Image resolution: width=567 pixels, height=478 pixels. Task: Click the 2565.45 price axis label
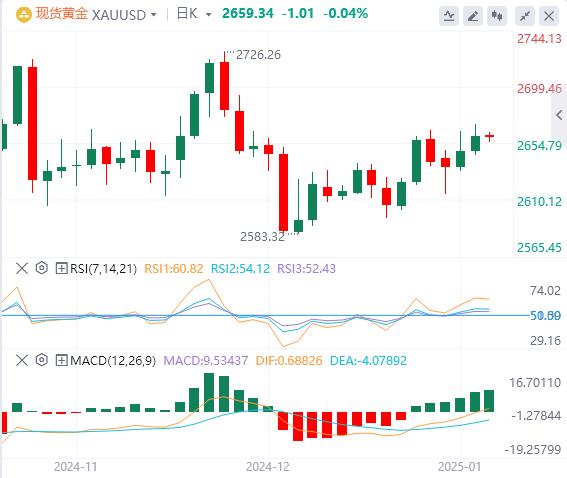coord(539,248)
